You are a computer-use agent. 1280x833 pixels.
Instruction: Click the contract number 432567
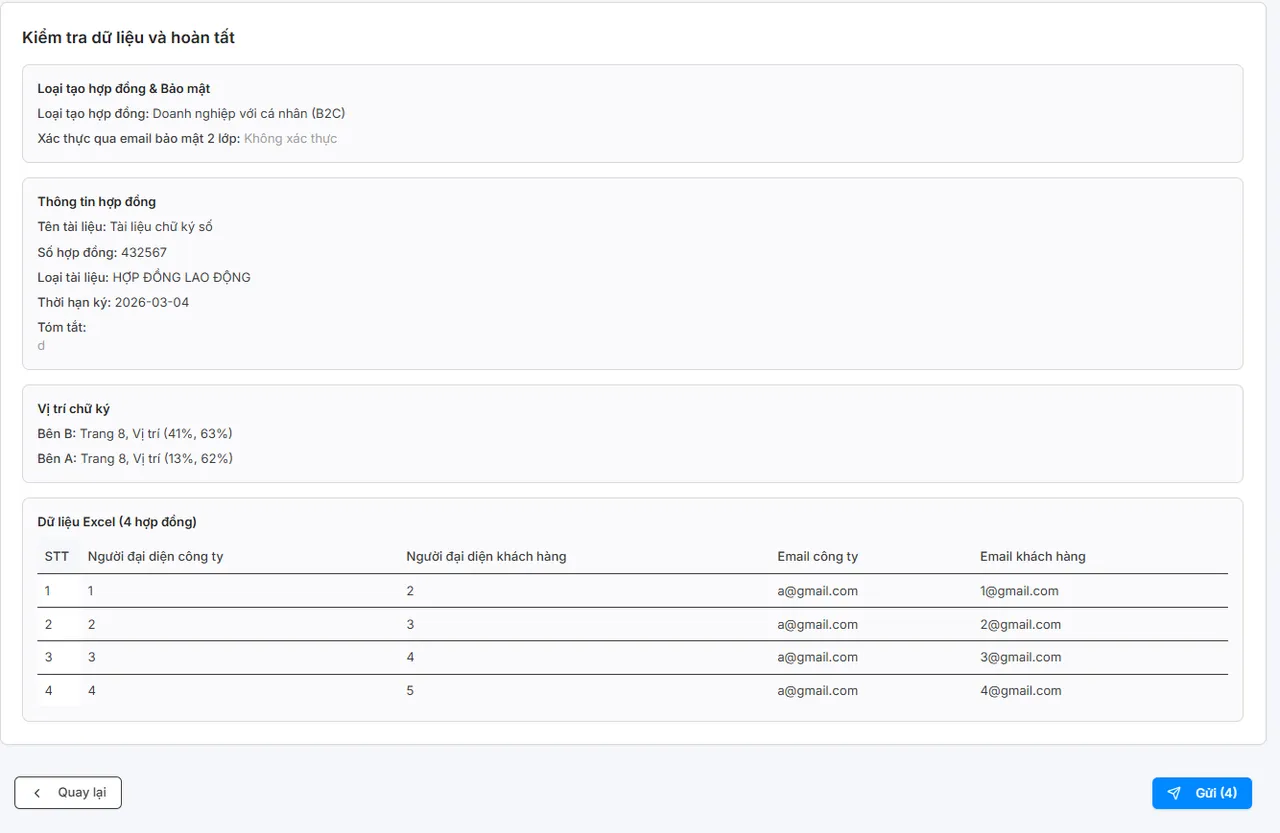(144, 253)
